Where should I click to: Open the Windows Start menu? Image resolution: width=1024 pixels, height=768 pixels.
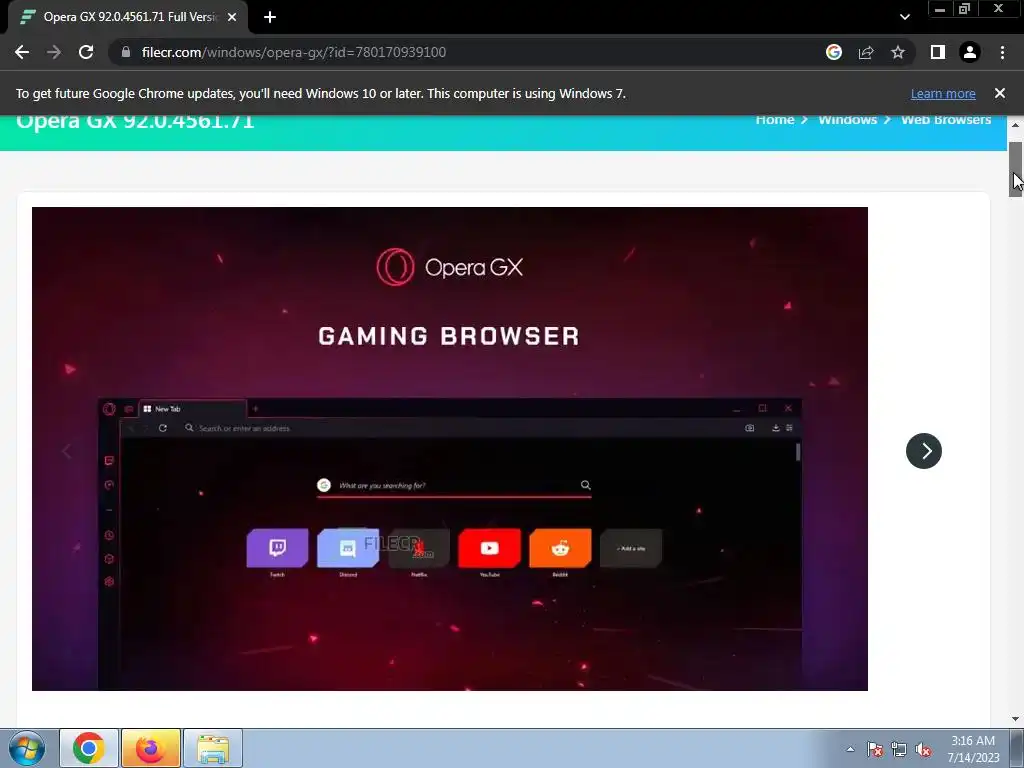point(27,748)
